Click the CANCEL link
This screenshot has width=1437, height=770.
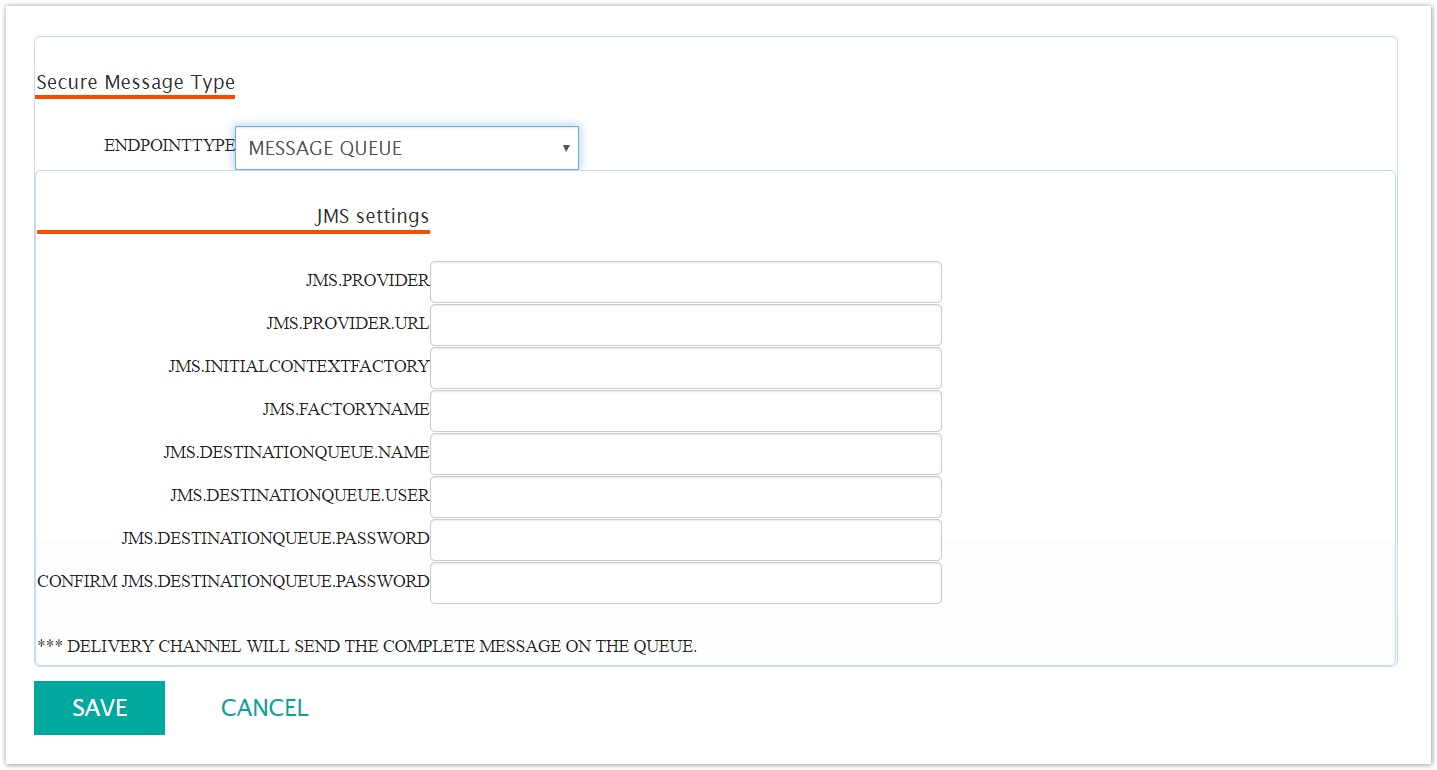pos(264,707)
